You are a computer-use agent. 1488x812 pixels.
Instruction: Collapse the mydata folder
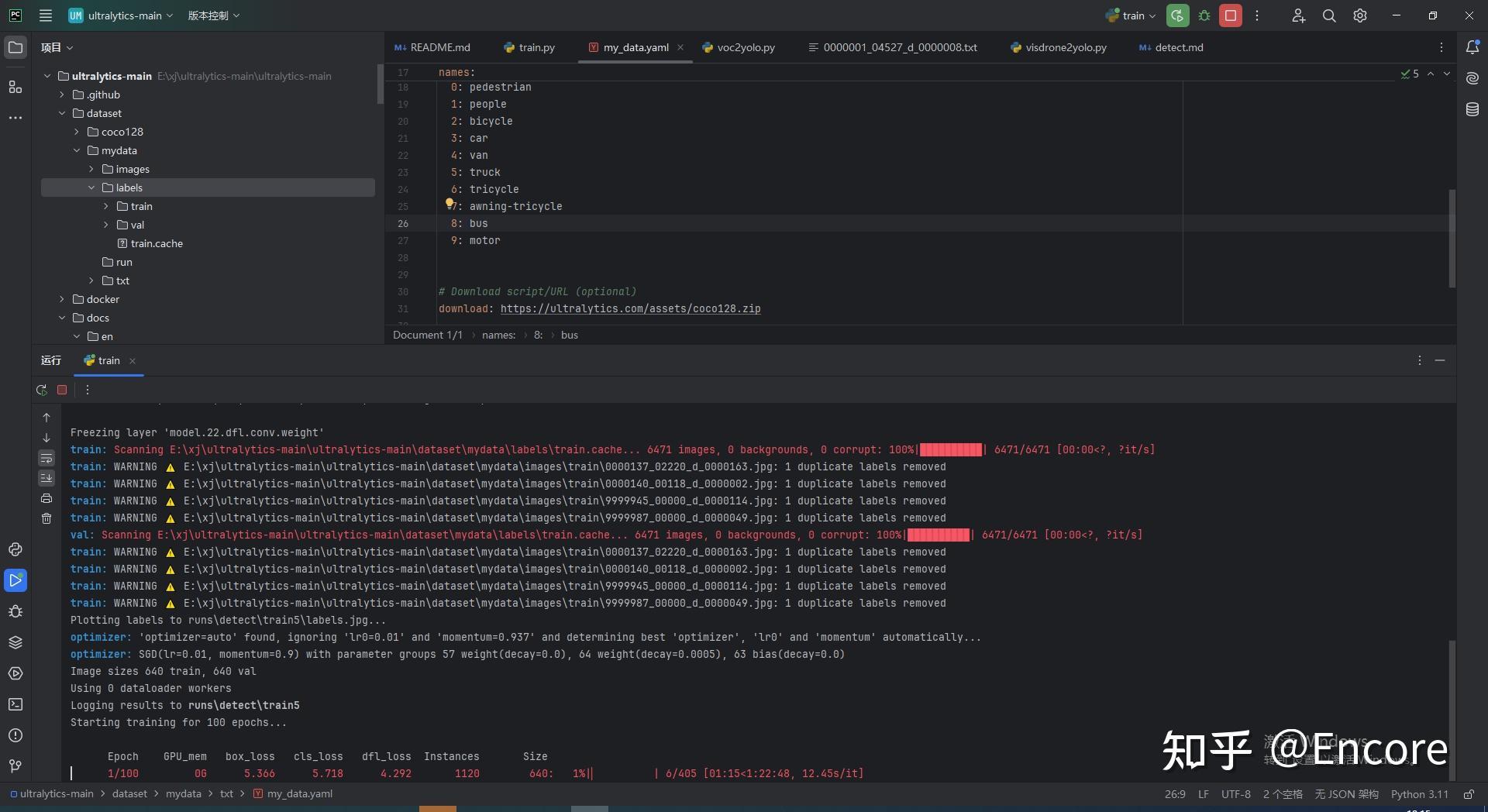77,150
